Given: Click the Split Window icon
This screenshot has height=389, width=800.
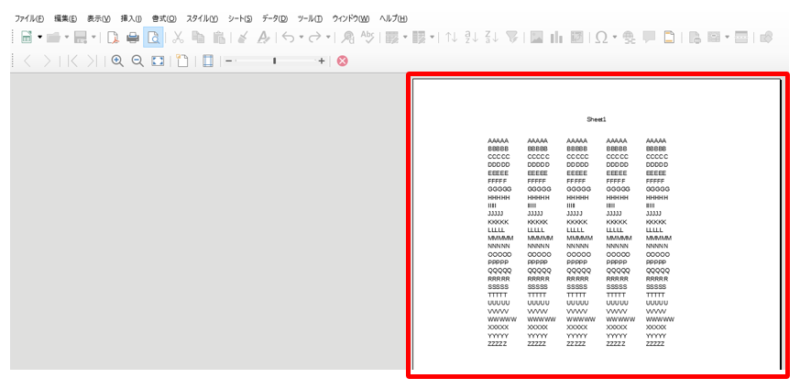Looking at the screenshot, I should pyautogui.click(x=741, y=37).
